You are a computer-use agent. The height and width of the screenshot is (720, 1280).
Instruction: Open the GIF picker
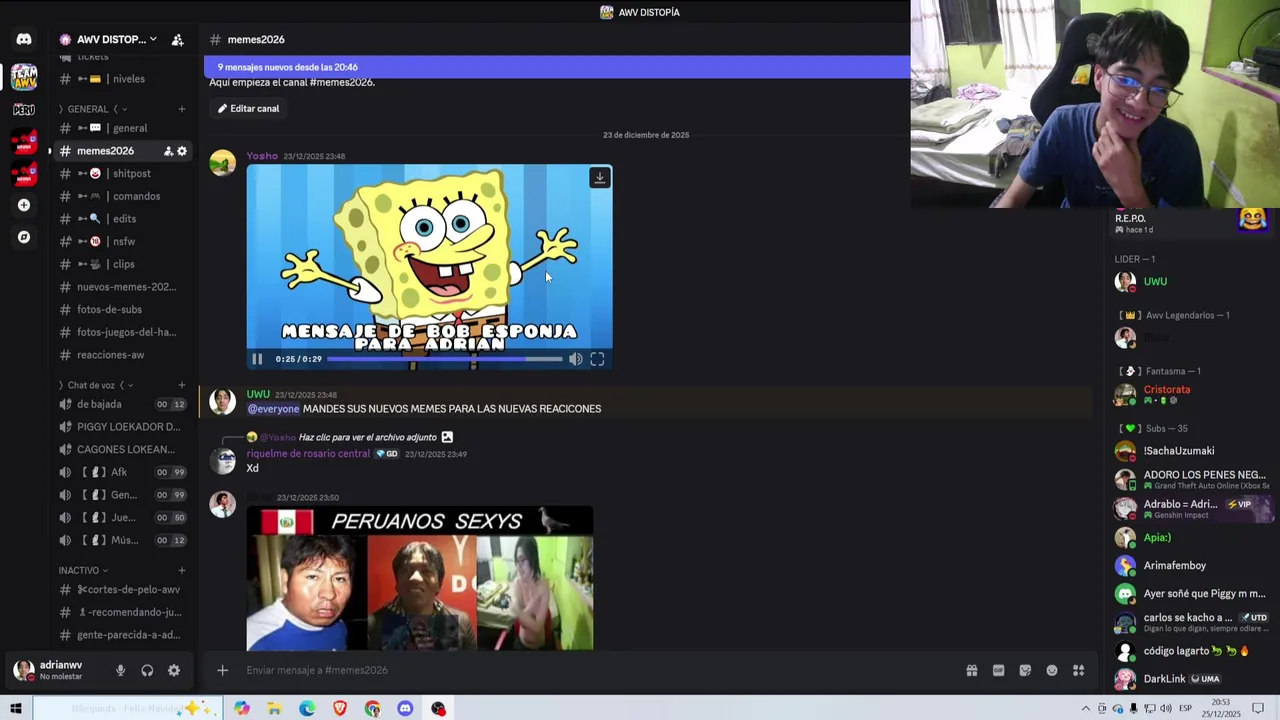point(998,671)
